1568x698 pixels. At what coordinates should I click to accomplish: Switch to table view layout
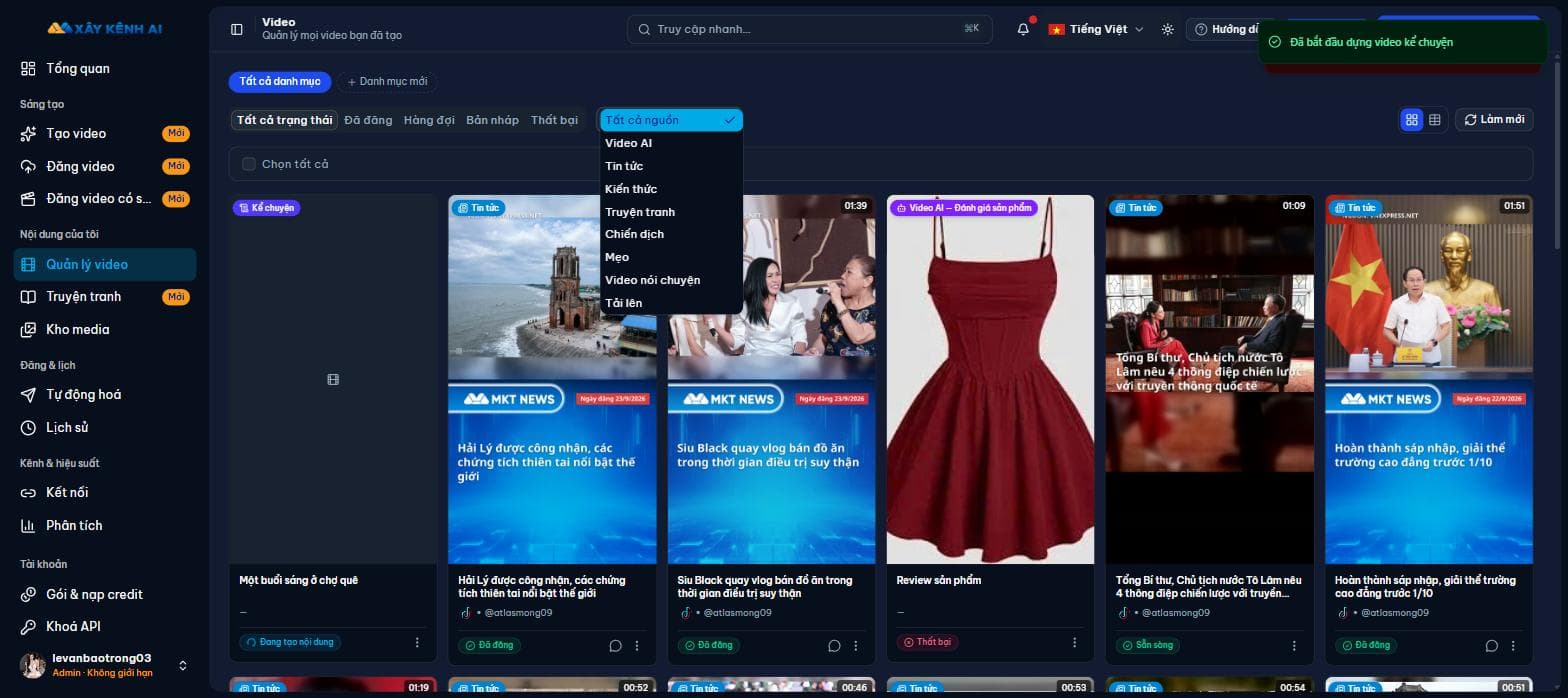pyautogui.click(x=1435, y=120)
